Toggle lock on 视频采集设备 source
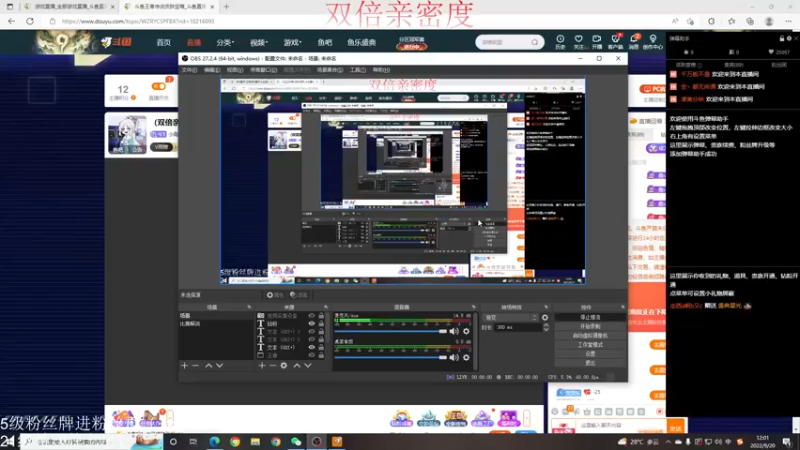800x450 pixels. (321, 316)
